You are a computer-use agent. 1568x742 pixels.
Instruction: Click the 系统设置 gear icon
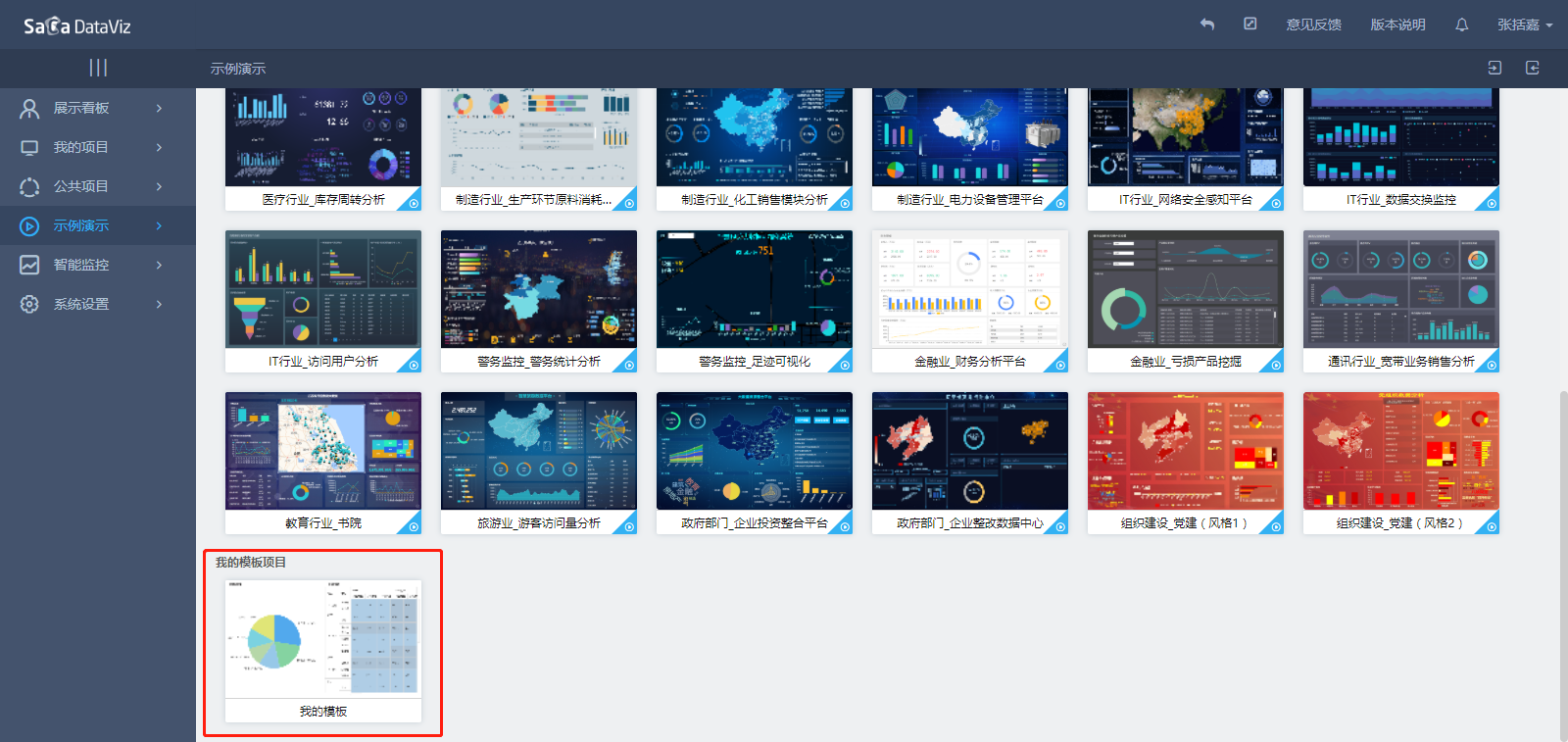29,304
